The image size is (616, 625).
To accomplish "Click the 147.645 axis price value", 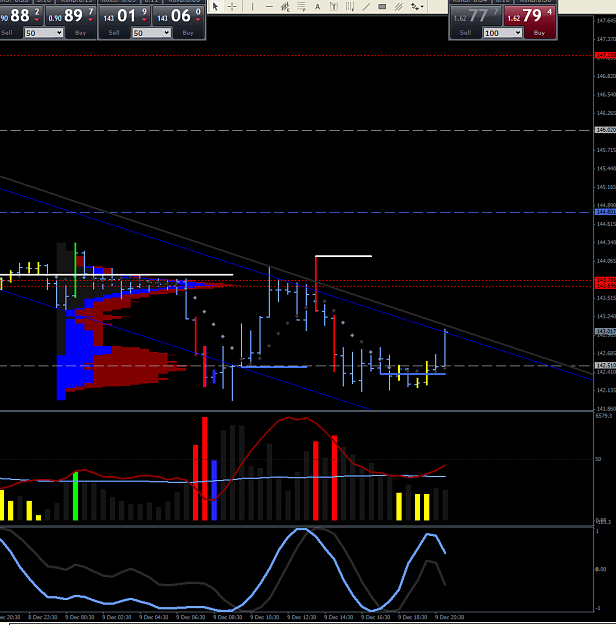I will coord(606,20).
